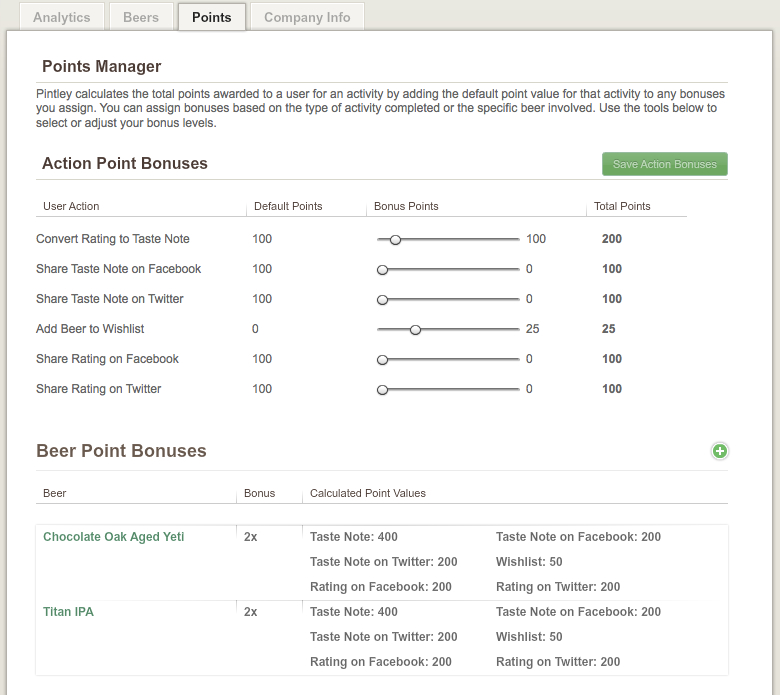Click the green plus add beer bonus icon
780x695 pixels.
click(719, 451)
